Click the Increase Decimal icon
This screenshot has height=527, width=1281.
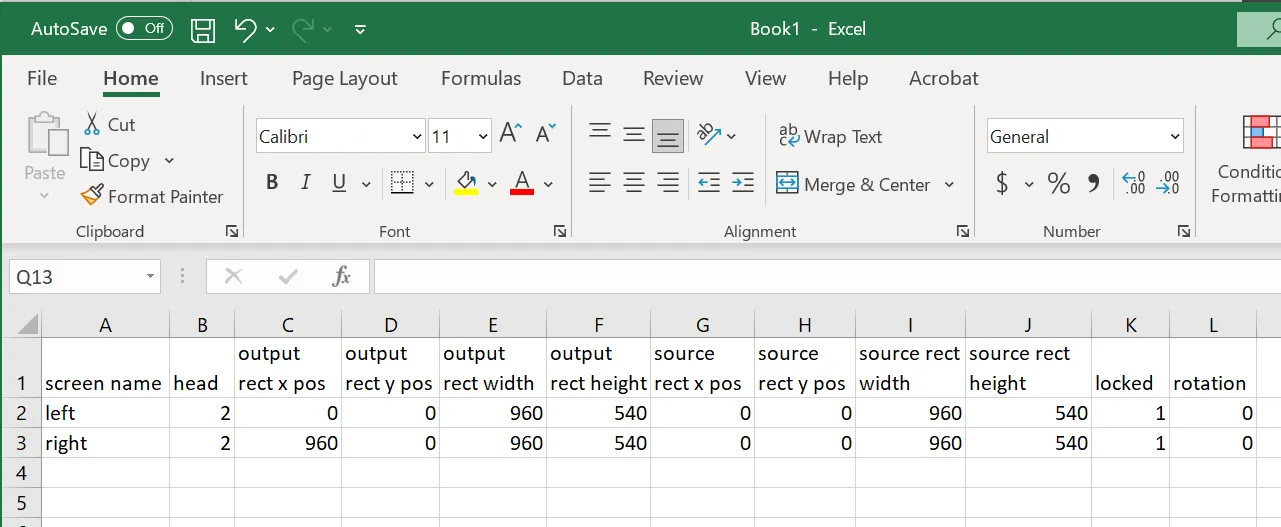(1133, 183)
